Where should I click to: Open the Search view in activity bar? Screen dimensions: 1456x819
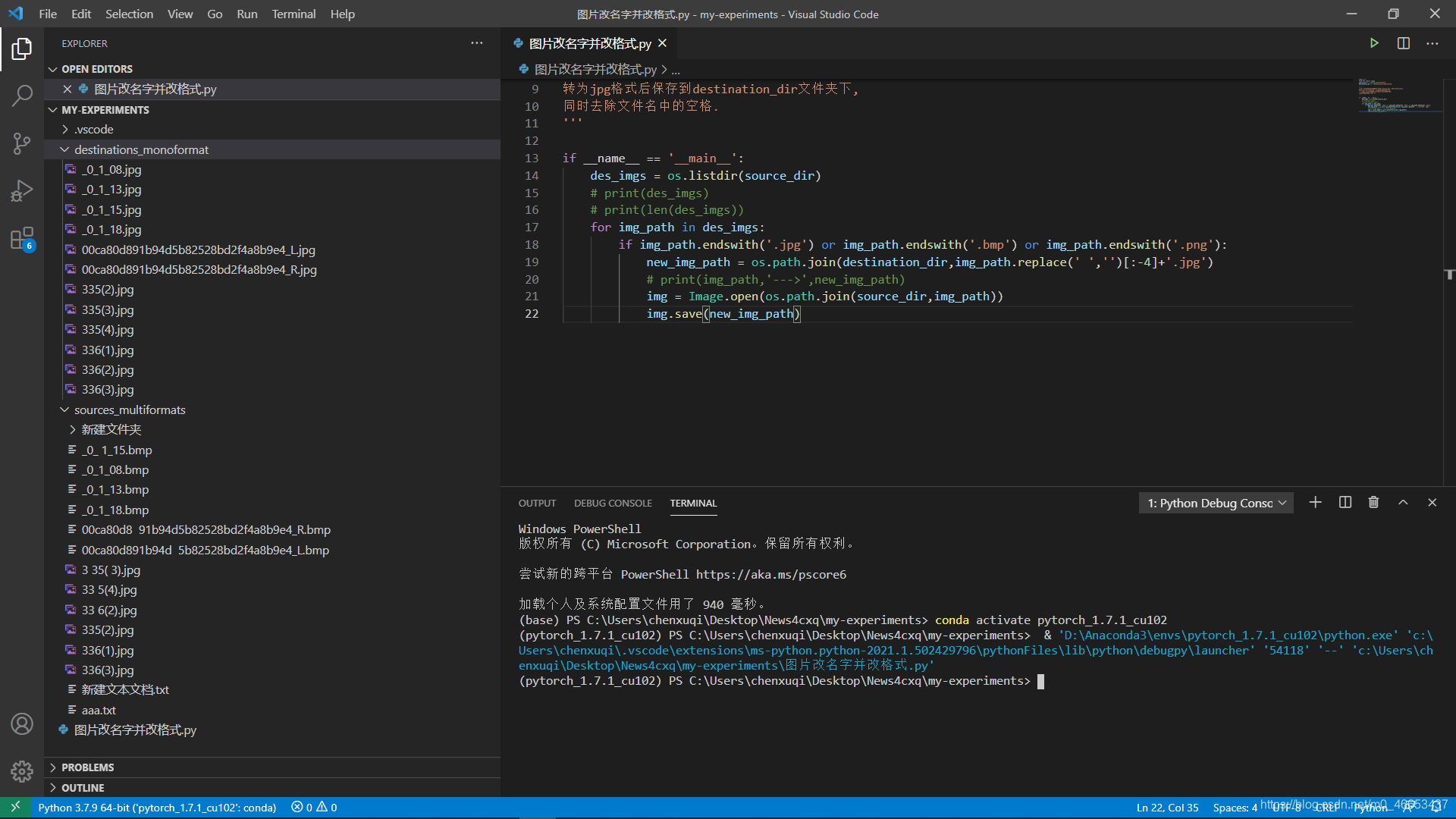coord(22,96)
